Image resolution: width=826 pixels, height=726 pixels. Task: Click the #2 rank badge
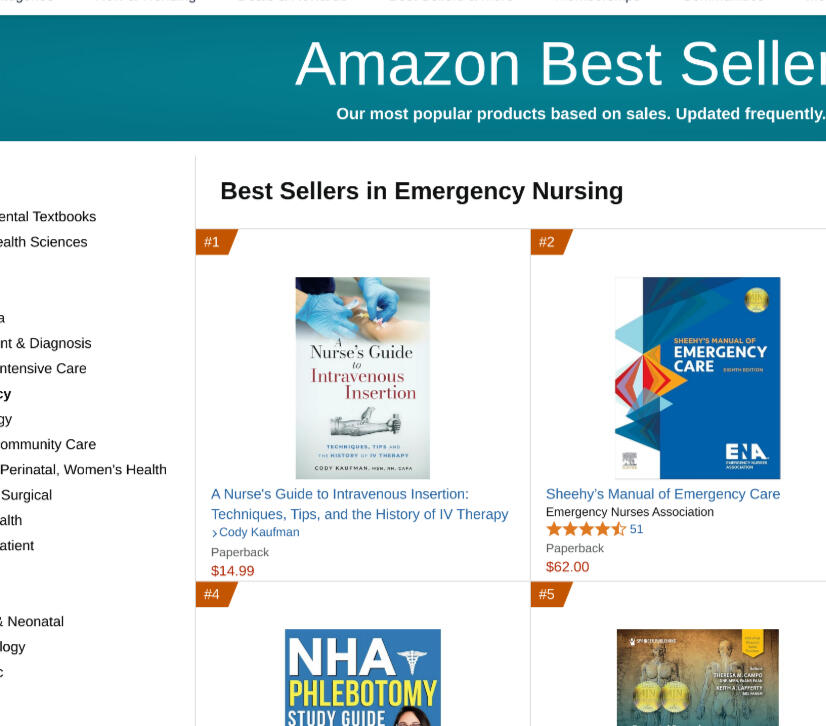(549, 242)
